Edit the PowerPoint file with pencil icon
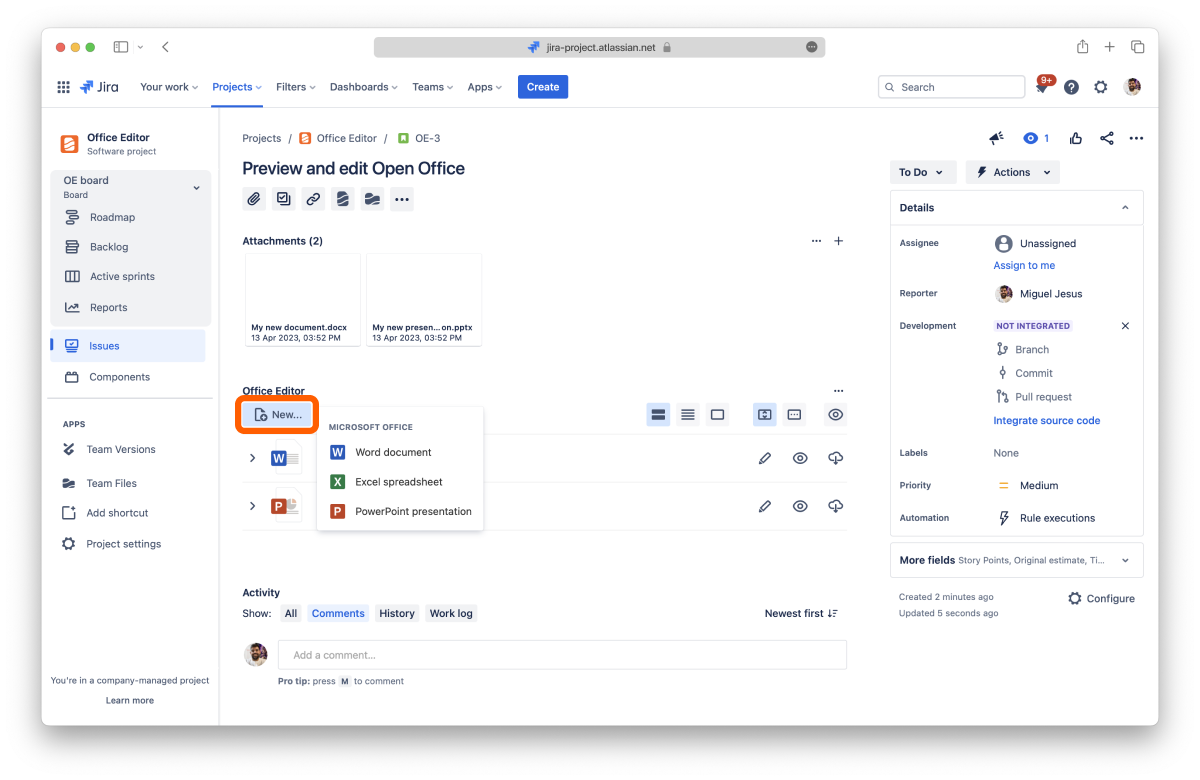Viewport: 1200px width, 780px height. click(765, 506)
